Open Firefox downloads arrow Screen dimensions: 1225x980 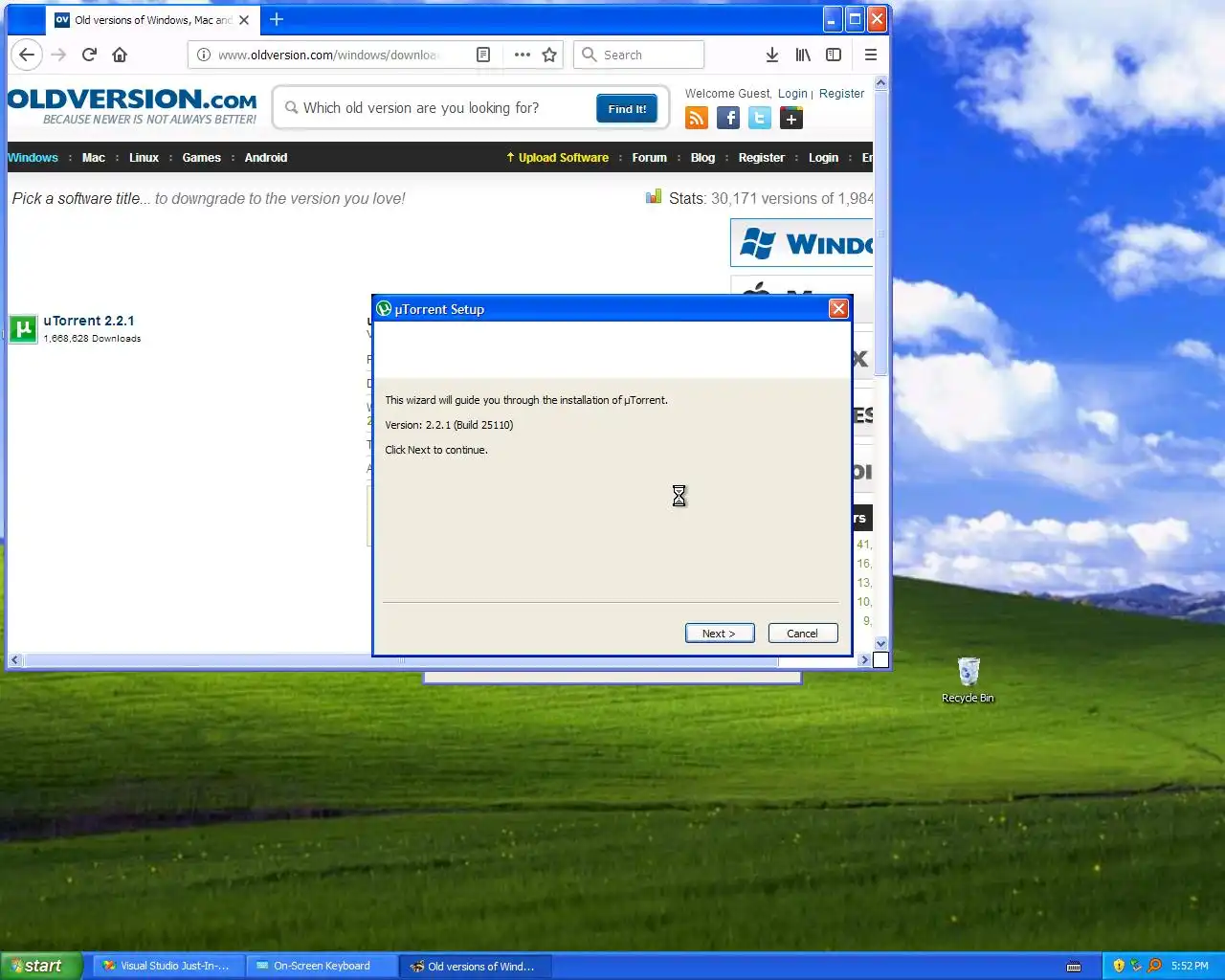pos(772,55)
